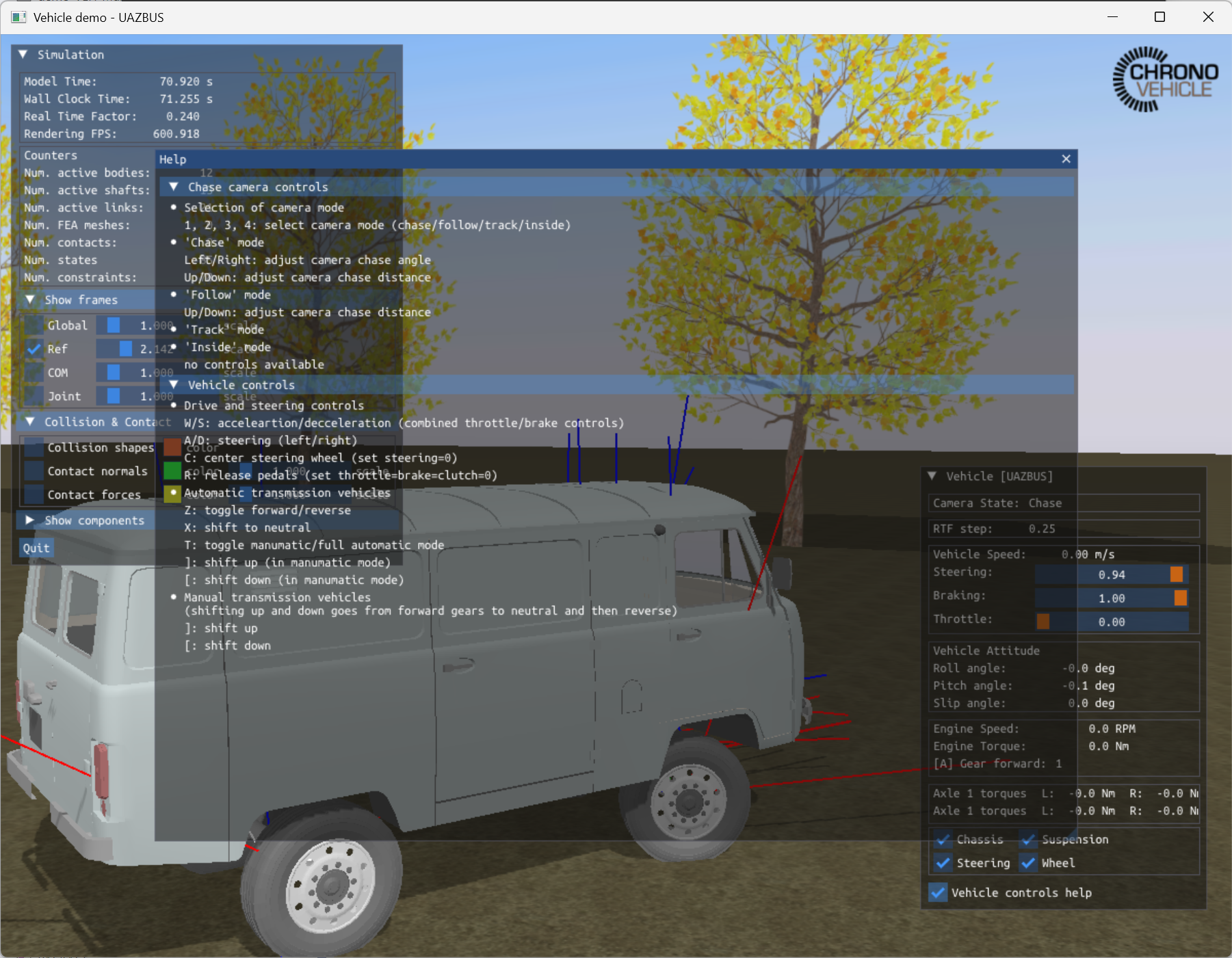Disable Vehicle controls help checkbox
Screen dimensions: 1232x958
[x=938, y=892]
